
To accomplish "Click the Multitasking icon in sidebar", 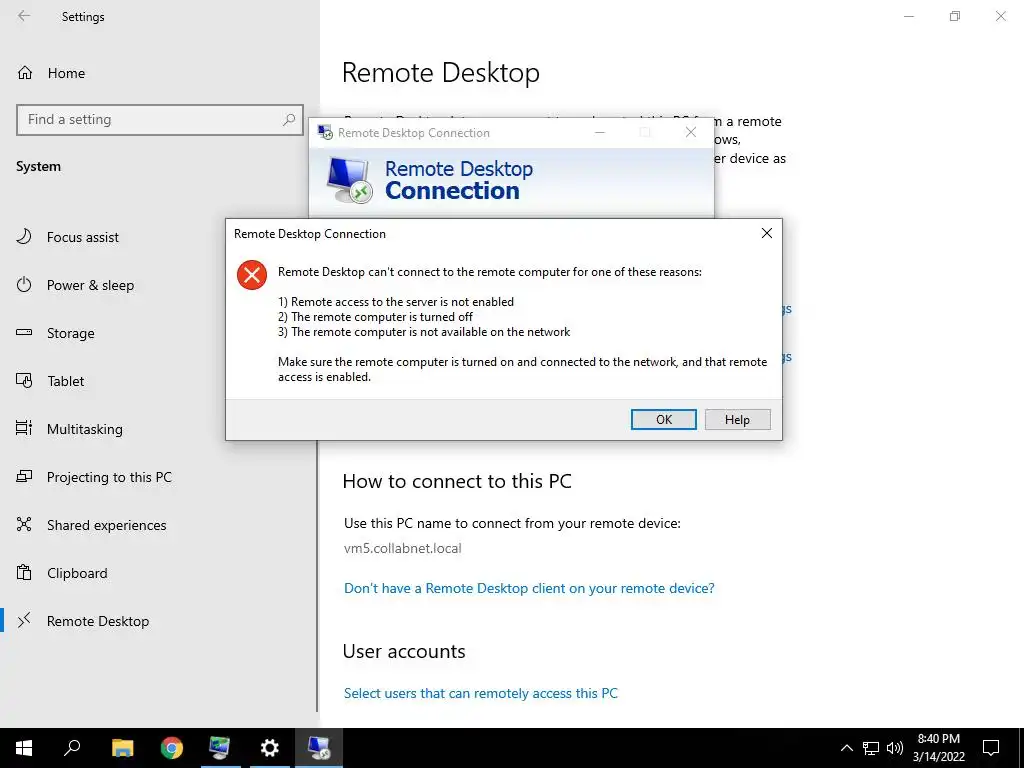I will 24,428.
